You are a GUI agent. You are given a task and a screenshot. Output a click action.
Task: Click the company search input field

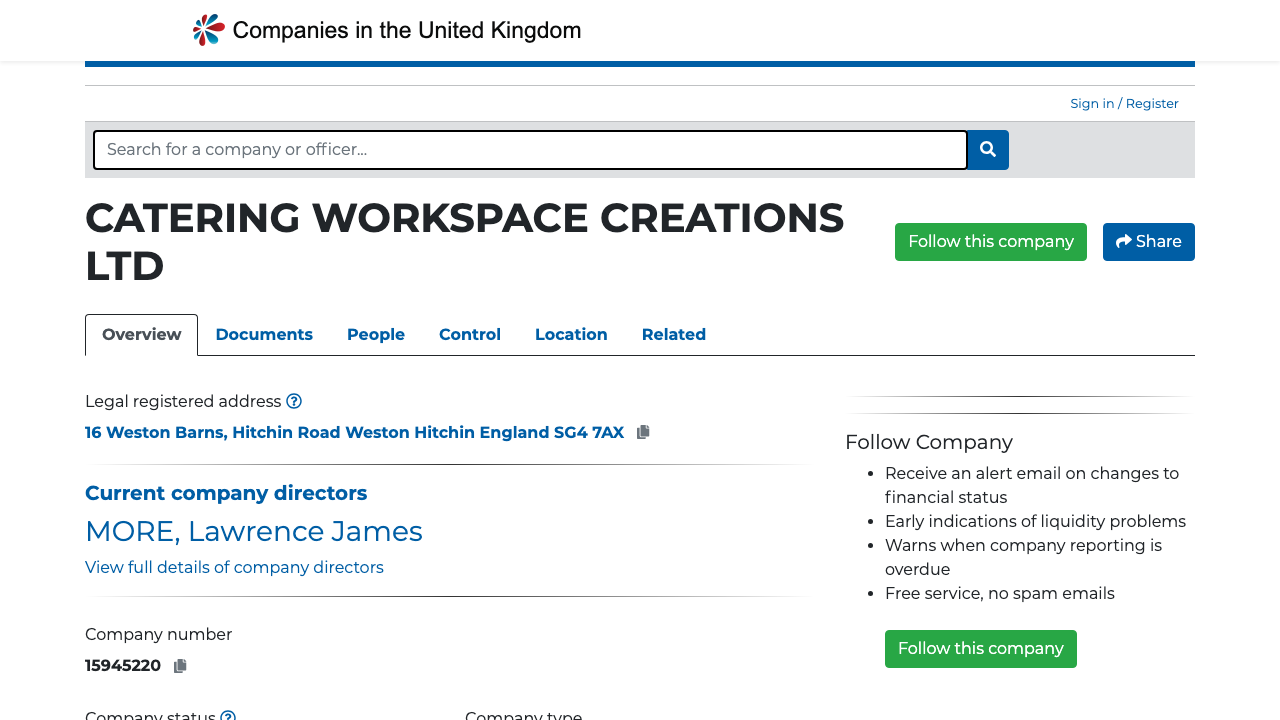(530, 150)
